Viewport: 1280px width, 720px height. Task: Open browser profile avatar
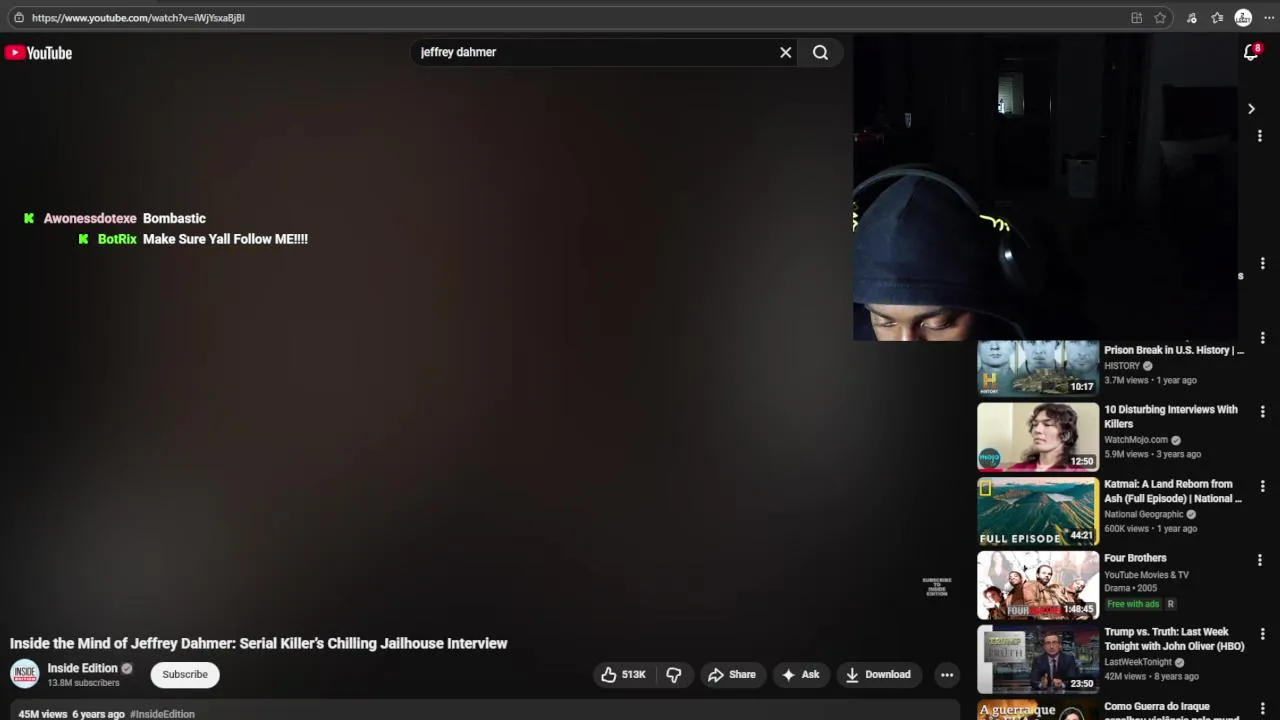pos(1243,18)
